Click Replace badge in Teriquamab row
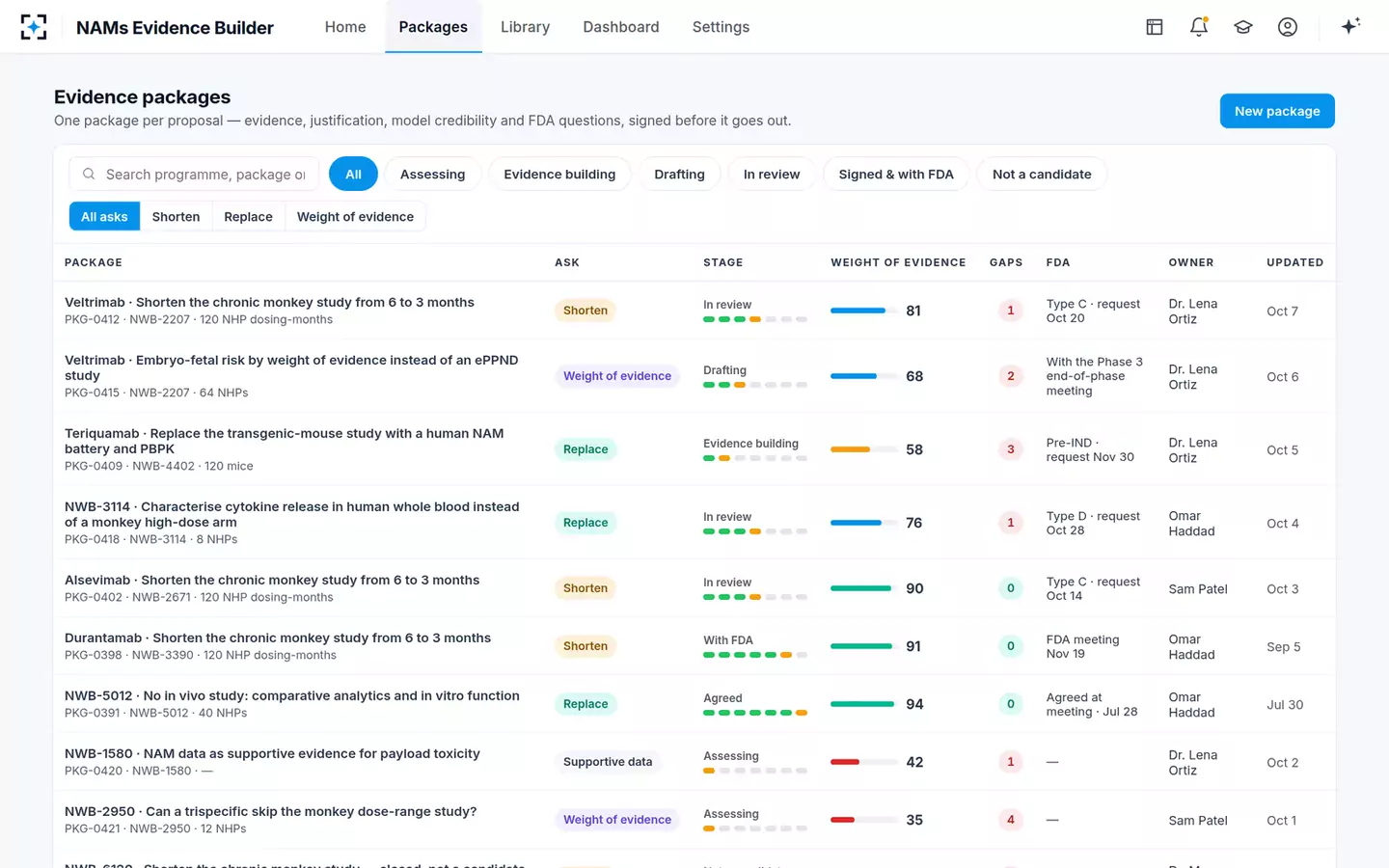The width and height of the screenshot is (1389, 868). [586, 449]
